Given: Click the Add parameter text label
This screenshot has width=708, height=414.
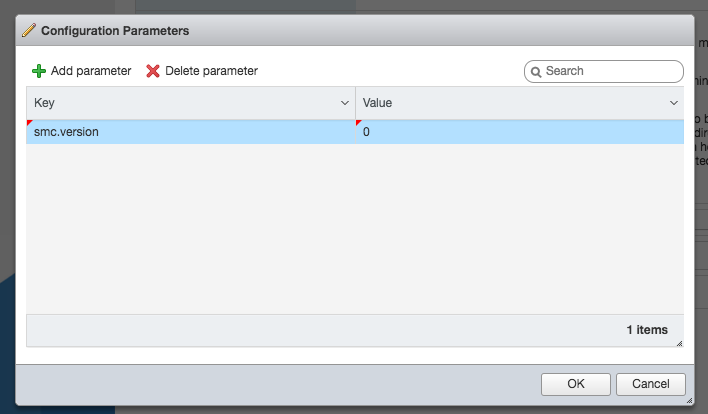Looking at the screenshot, I should pyautogui.click(x=91, y=71).
